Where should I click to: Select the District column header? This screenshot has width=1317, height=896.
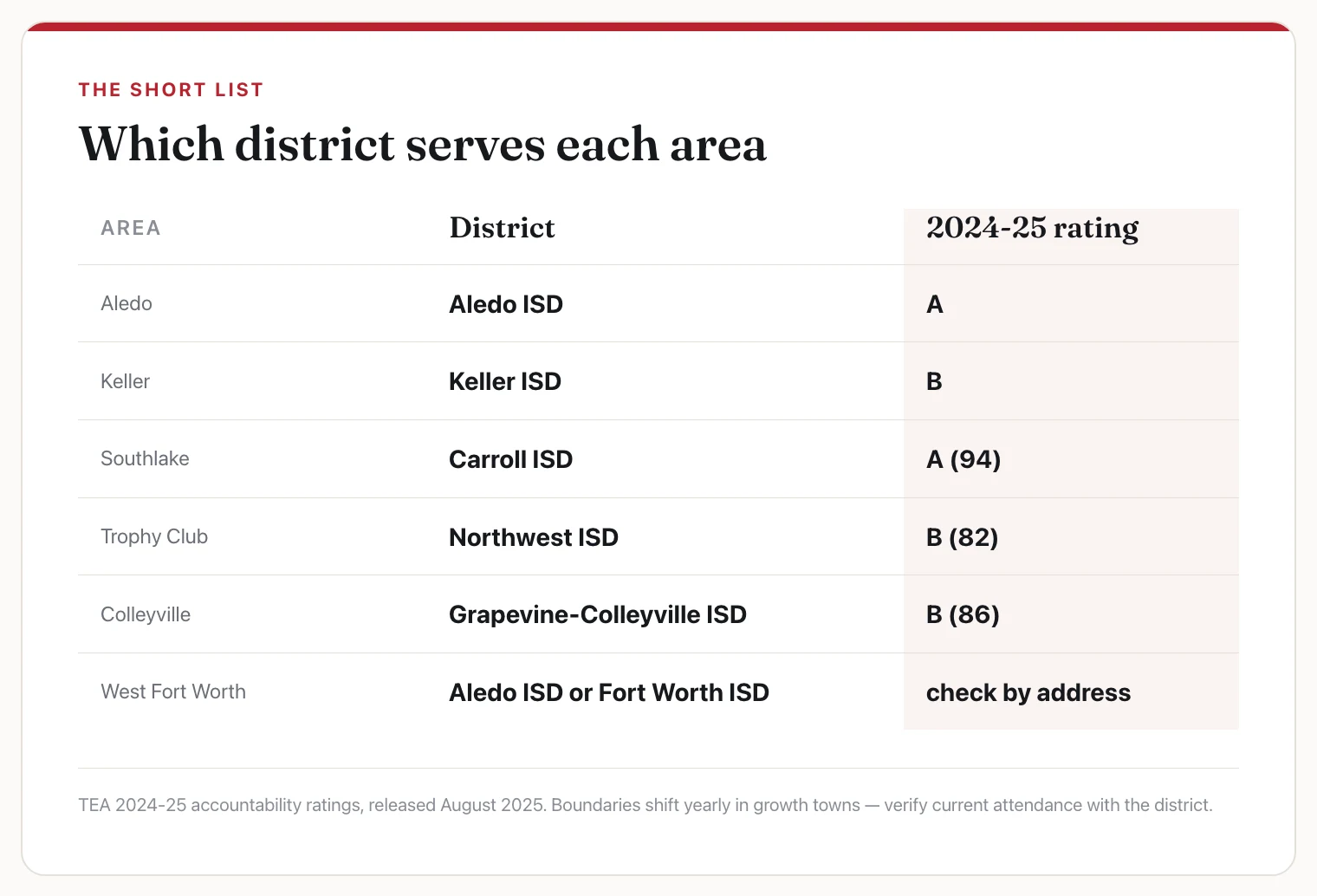point(502,228)
